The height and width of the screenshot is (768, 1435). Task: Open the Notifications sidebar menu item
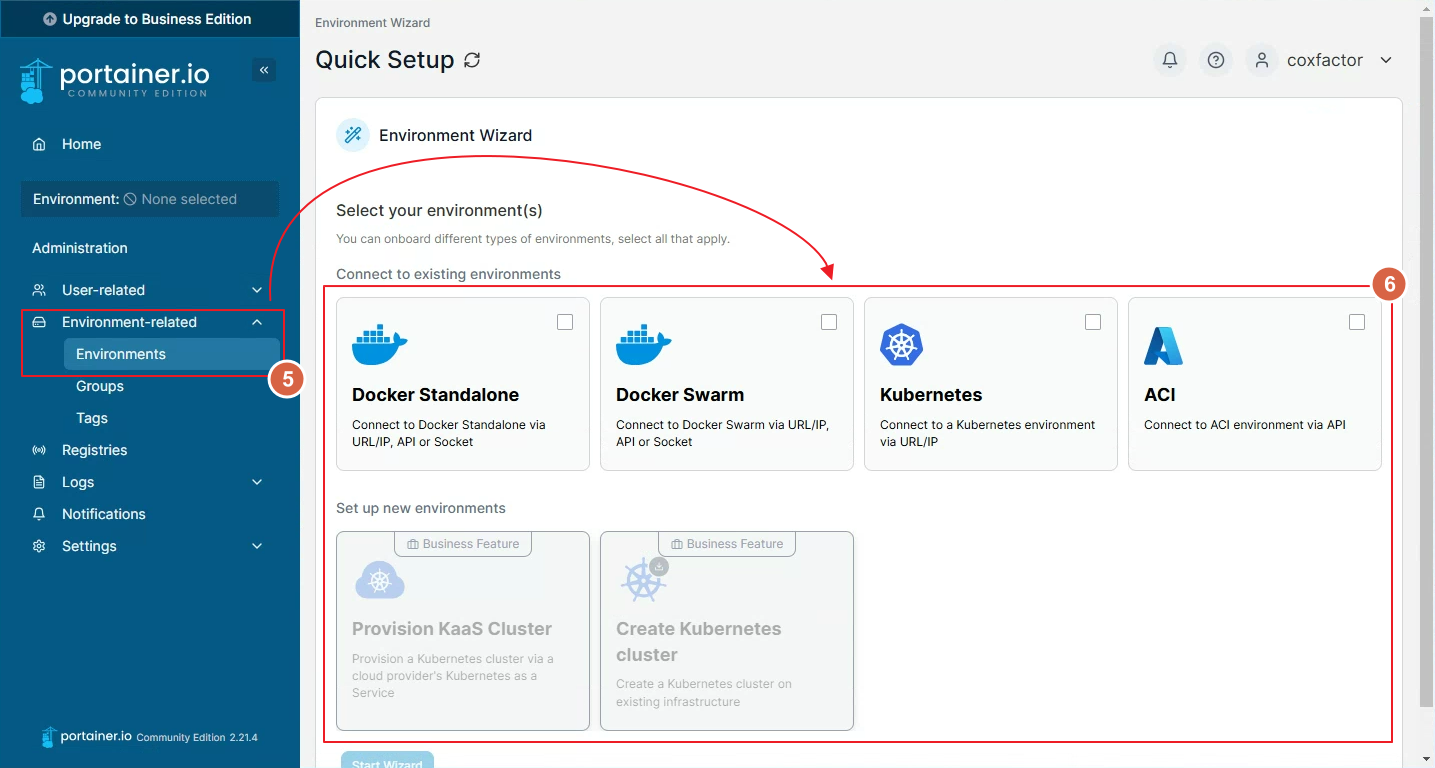coord(150,514)
